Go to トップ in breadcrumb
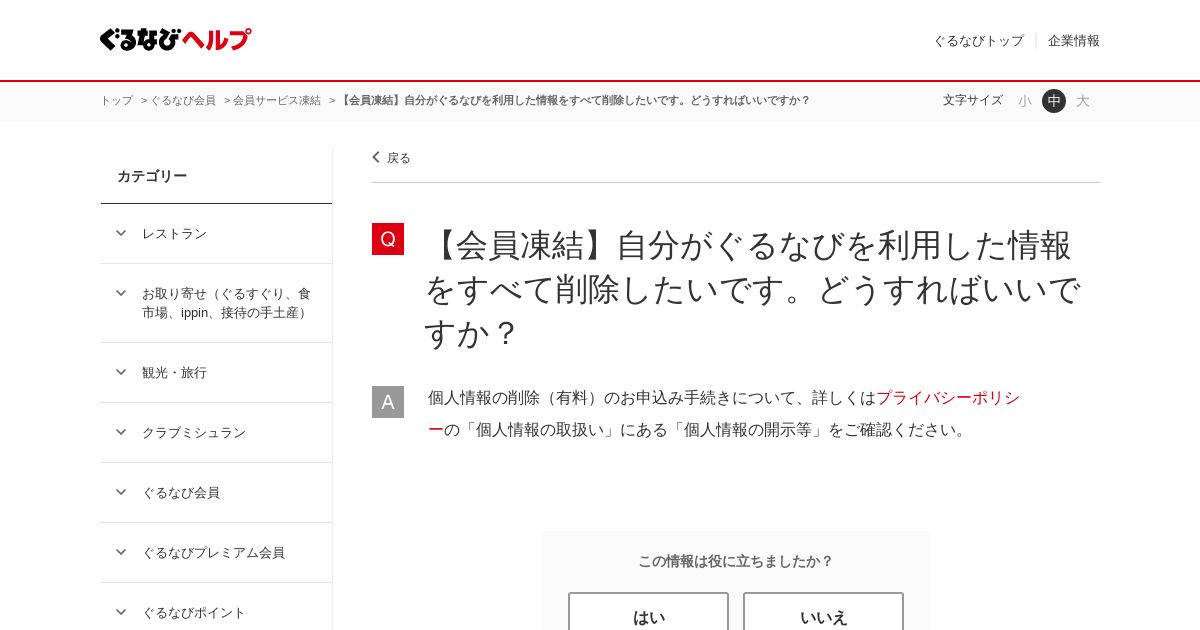Image resolution: width=1200 pixels, height=630 pixels. coord(116,101)
